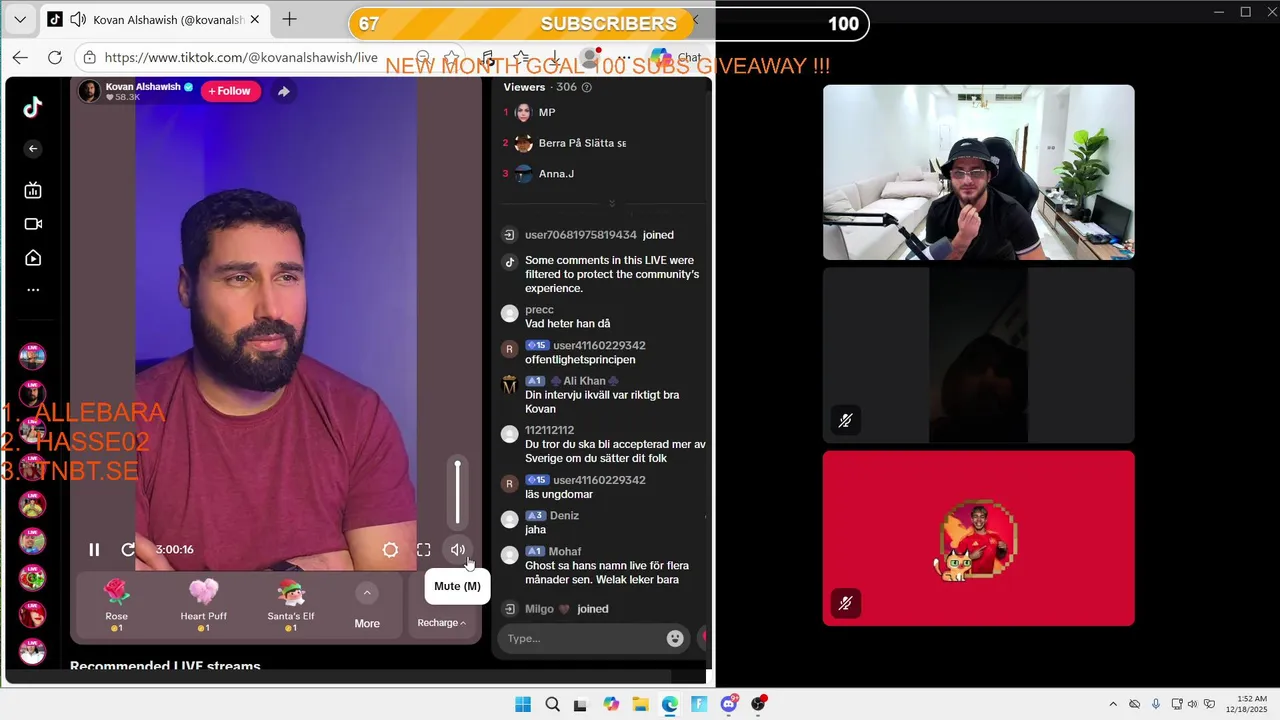
Task: Send a Rose gift
Action: 116,604
